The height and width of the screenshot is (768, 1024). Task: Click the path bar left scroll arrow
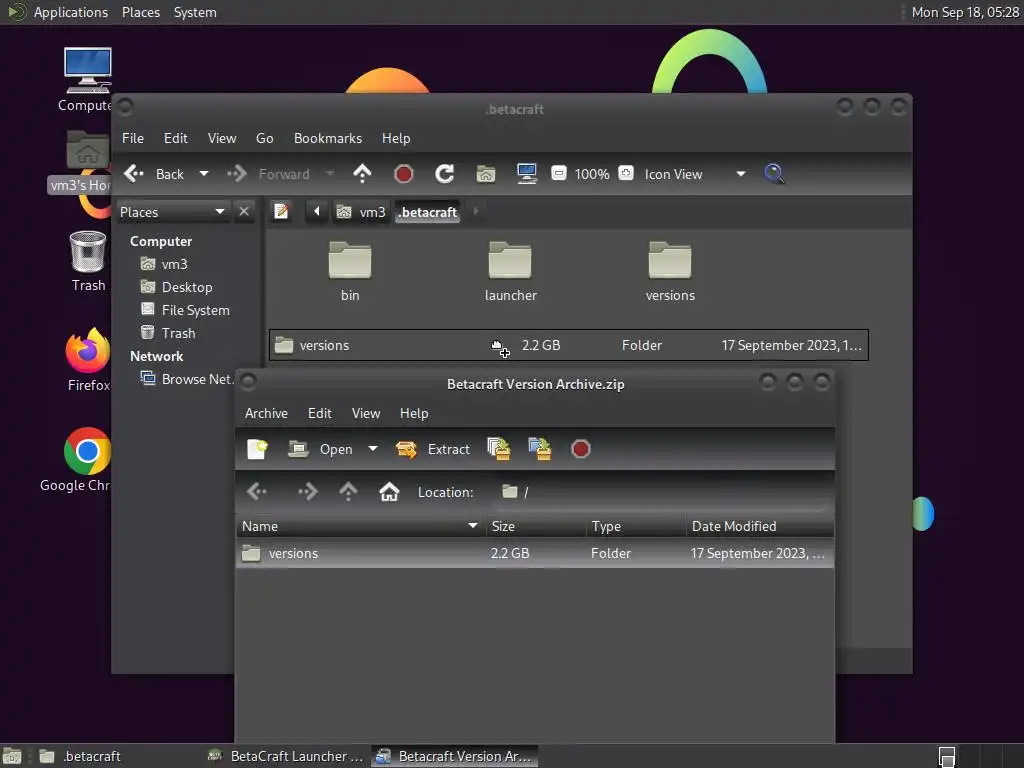tap(317, 211)
